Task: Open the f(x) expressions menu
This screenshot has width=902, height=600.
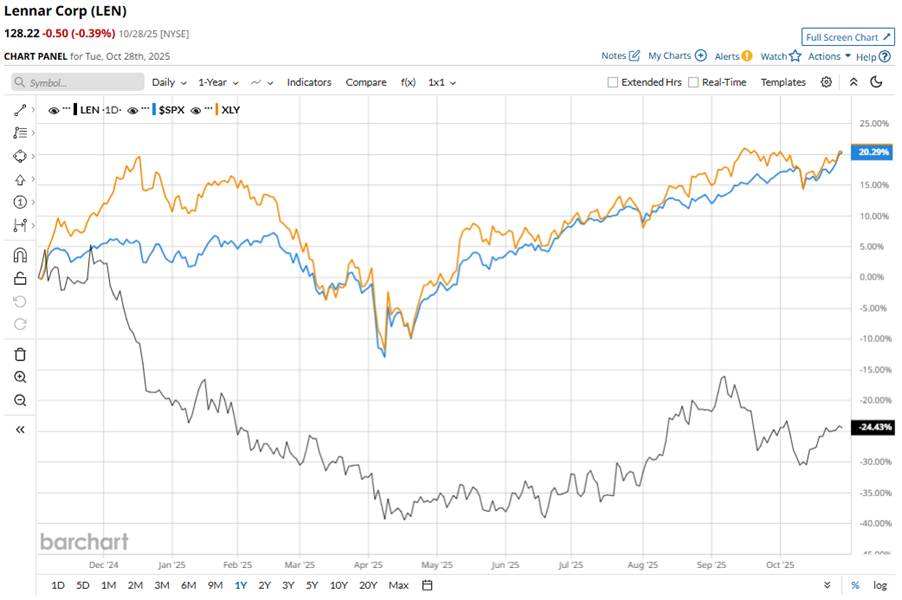Action: [x=408, y=82]
